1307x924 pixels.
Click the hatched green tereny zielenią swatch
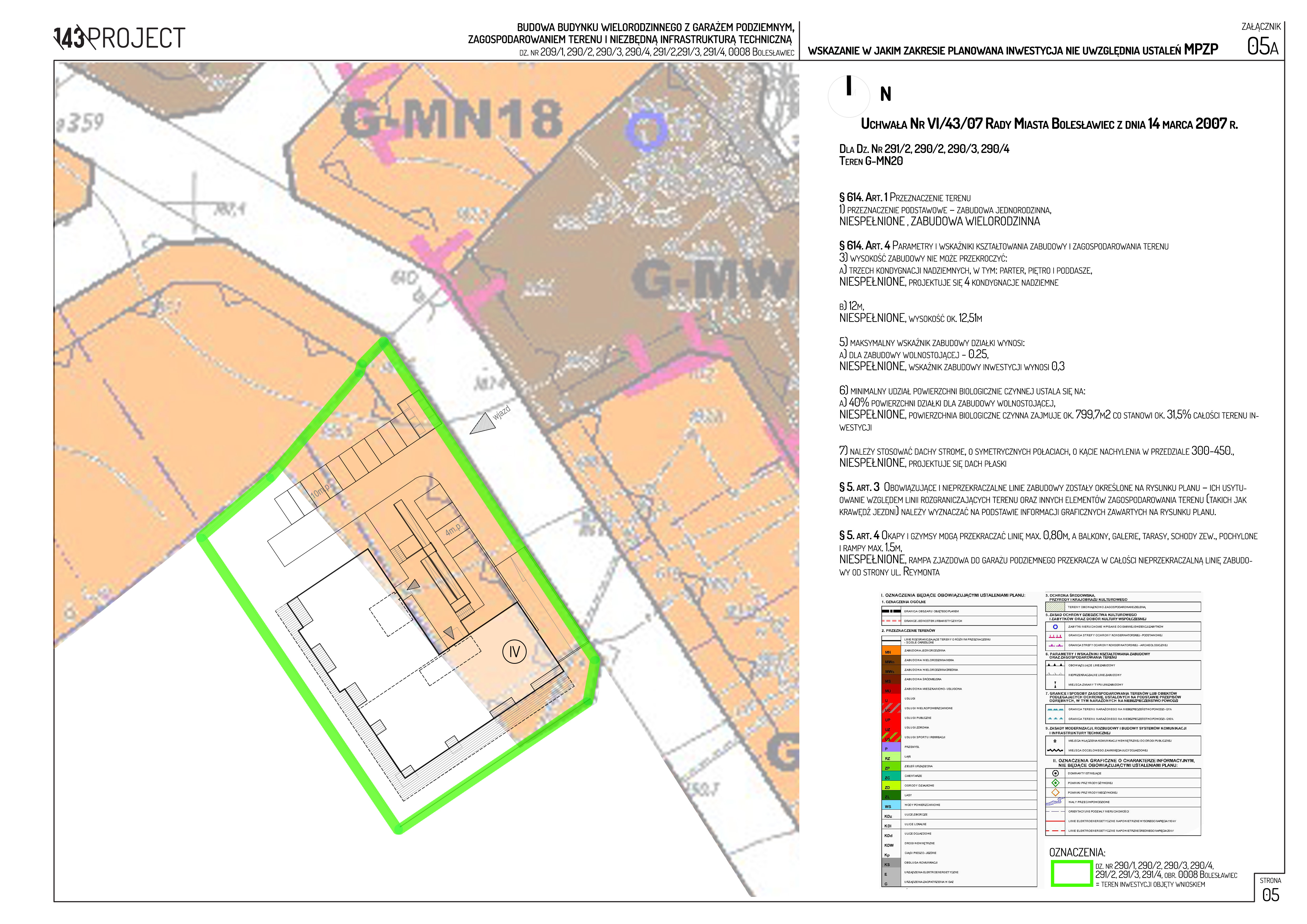tap(1055, 607)
